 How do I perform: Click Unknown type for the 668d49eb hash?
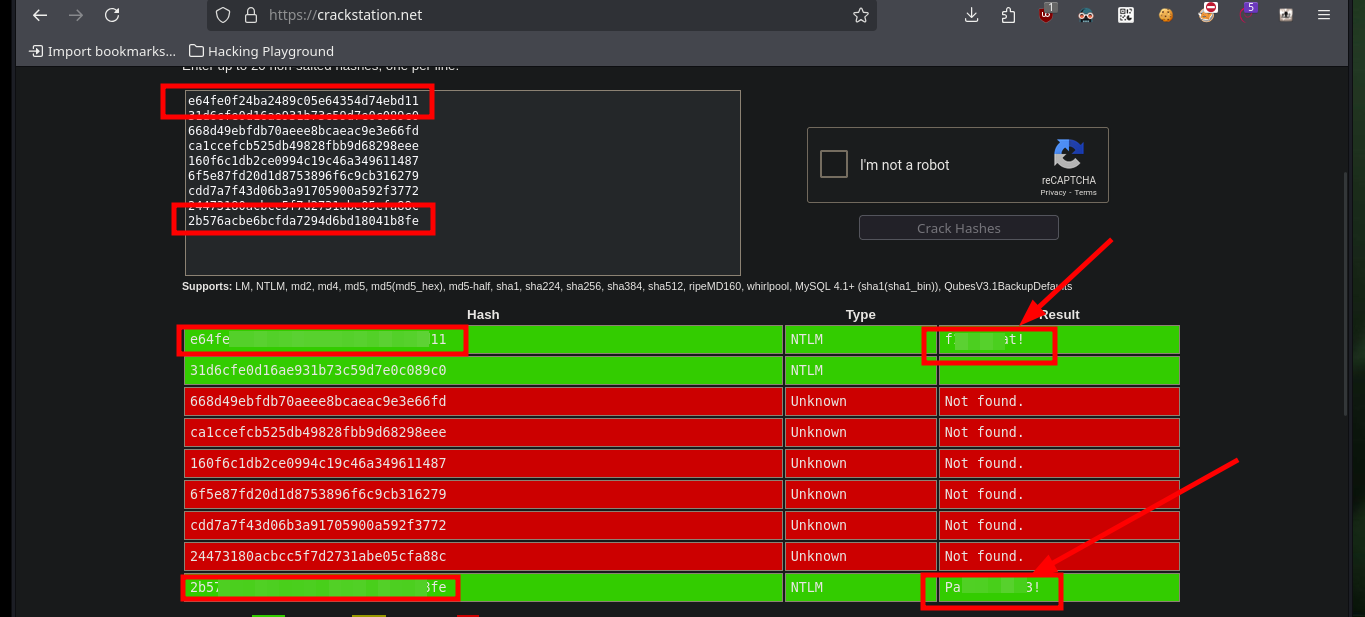818,401
